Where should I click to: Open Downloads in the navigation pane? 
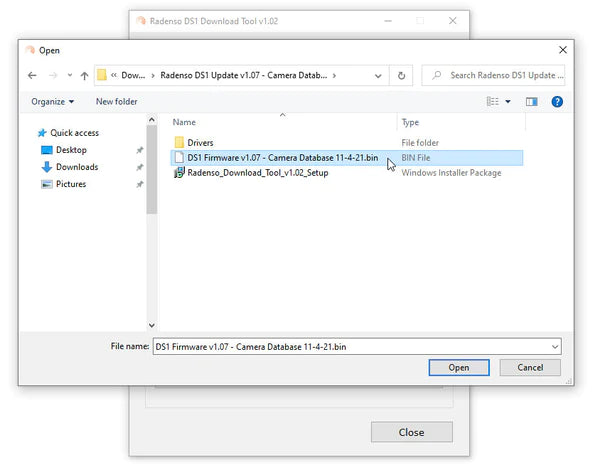point(77,167)
